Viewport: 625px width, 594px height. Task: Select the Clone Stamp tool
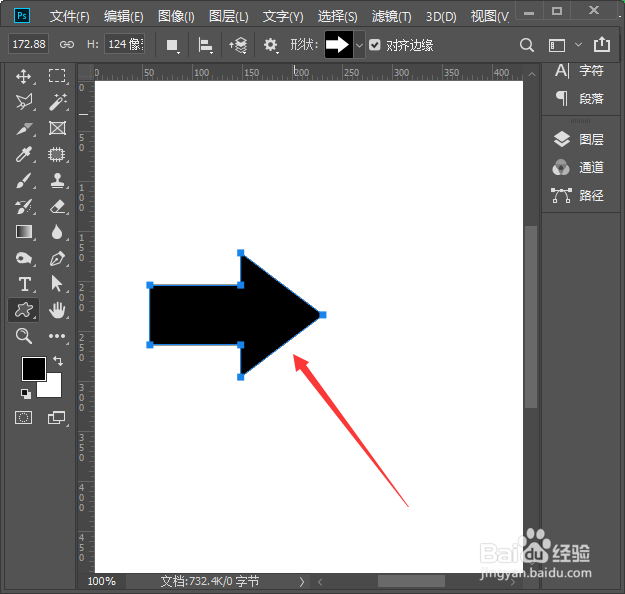[x=57, y=181]
